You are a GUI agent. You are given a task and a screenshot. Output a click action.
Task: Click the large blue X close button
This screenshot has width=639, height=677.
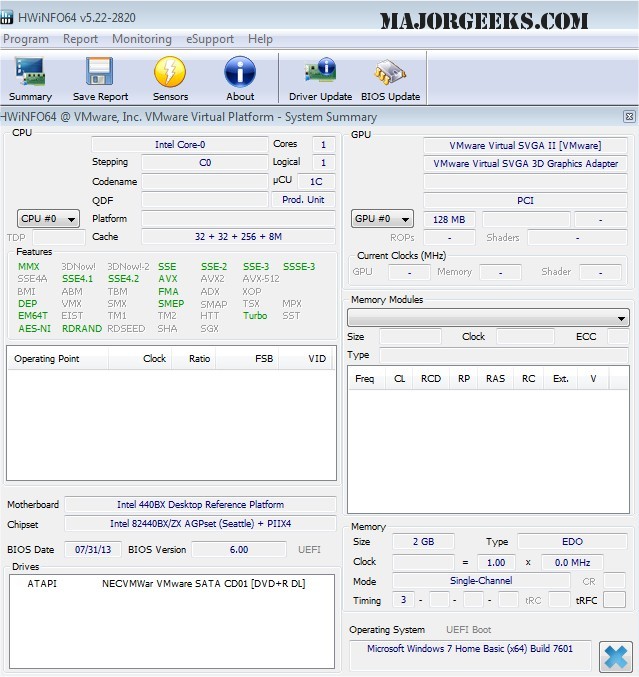coord(616,657)
